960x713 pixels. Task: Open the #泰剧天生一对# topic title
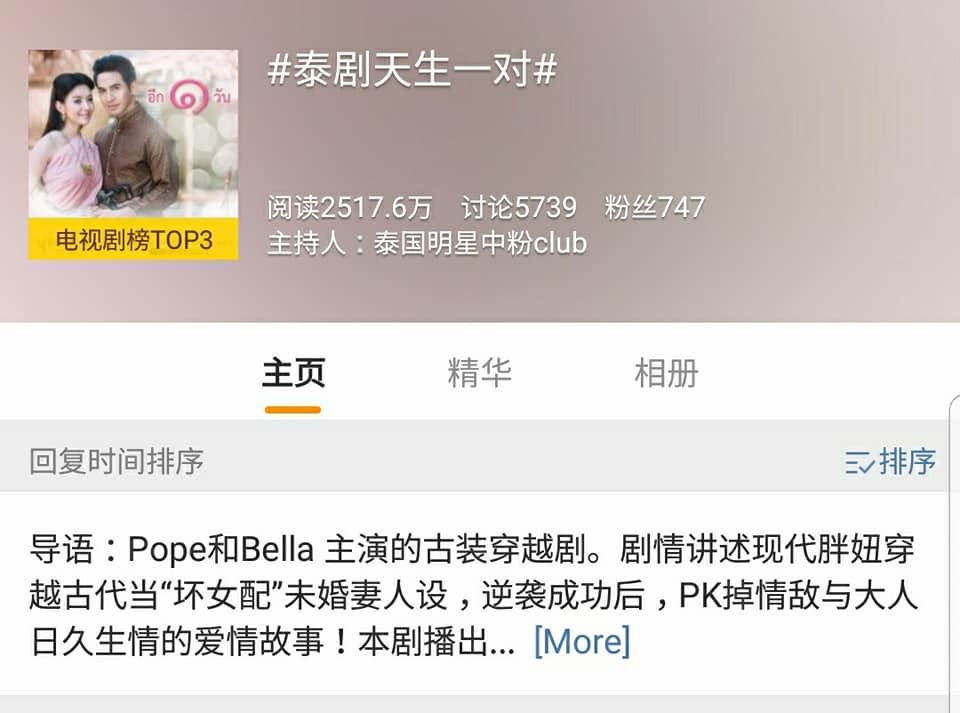tap(412, 69)
